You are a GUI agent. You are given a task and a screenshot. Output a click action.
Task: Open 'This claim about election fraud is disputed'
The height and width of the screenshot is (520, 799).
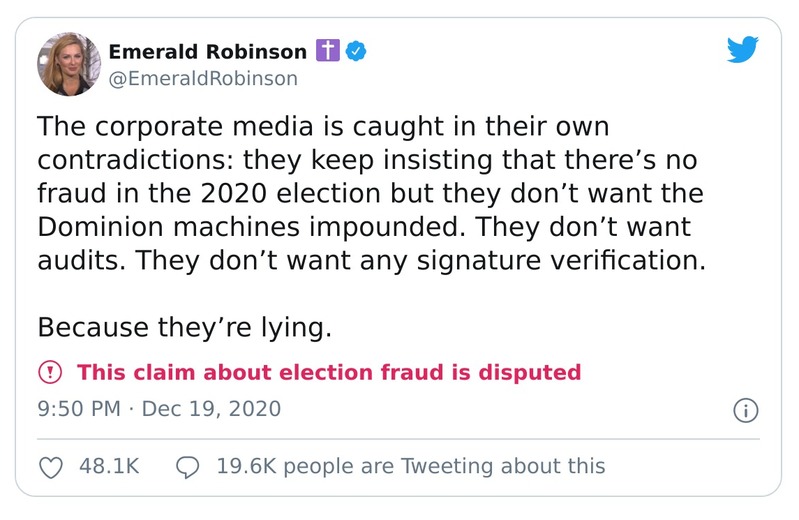tap(329, 373)
